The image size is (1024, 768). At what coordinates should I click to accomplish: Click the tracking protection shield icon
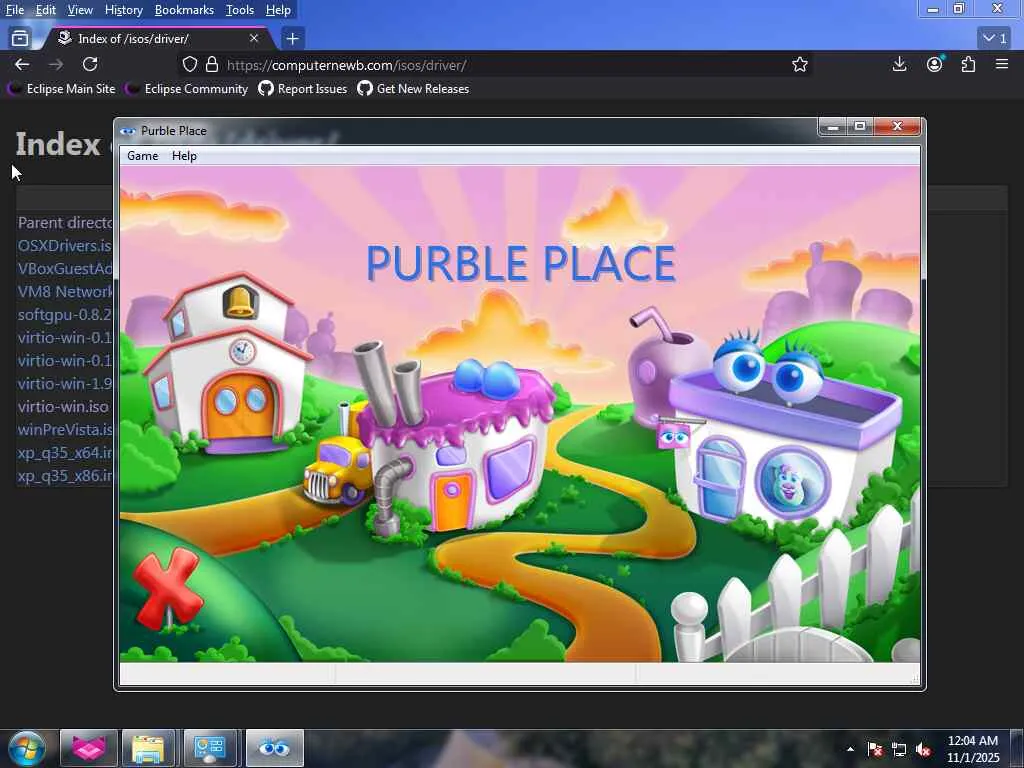(190, 65)
